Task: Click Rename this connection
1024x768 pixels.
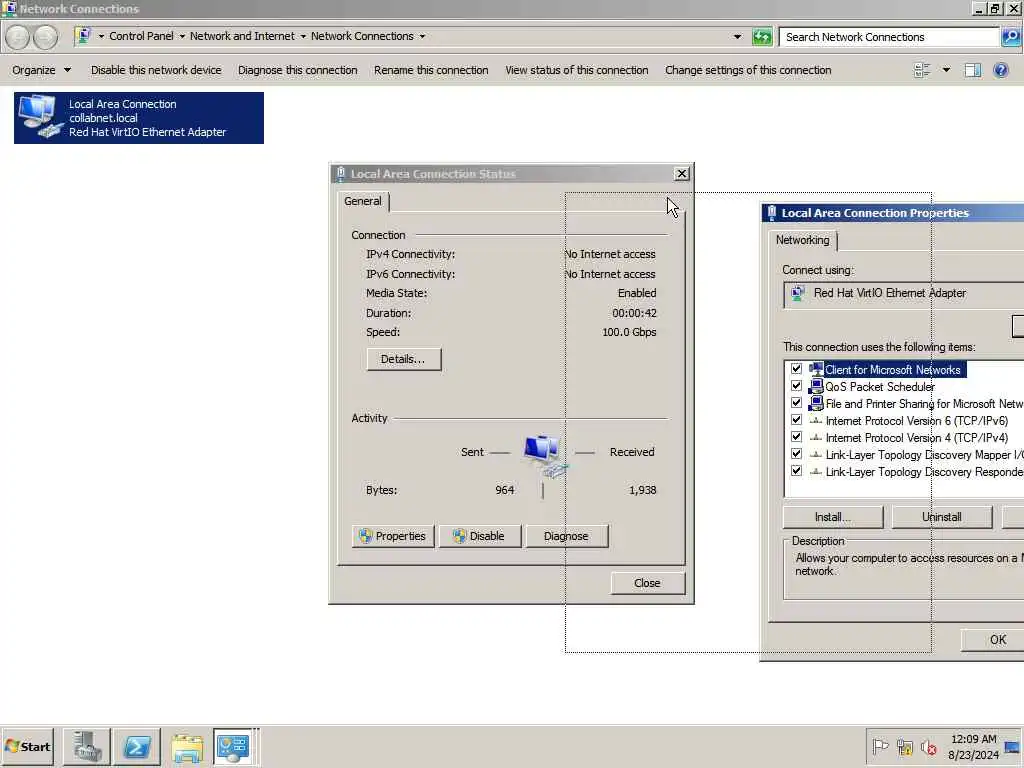Action: point(431,70)
